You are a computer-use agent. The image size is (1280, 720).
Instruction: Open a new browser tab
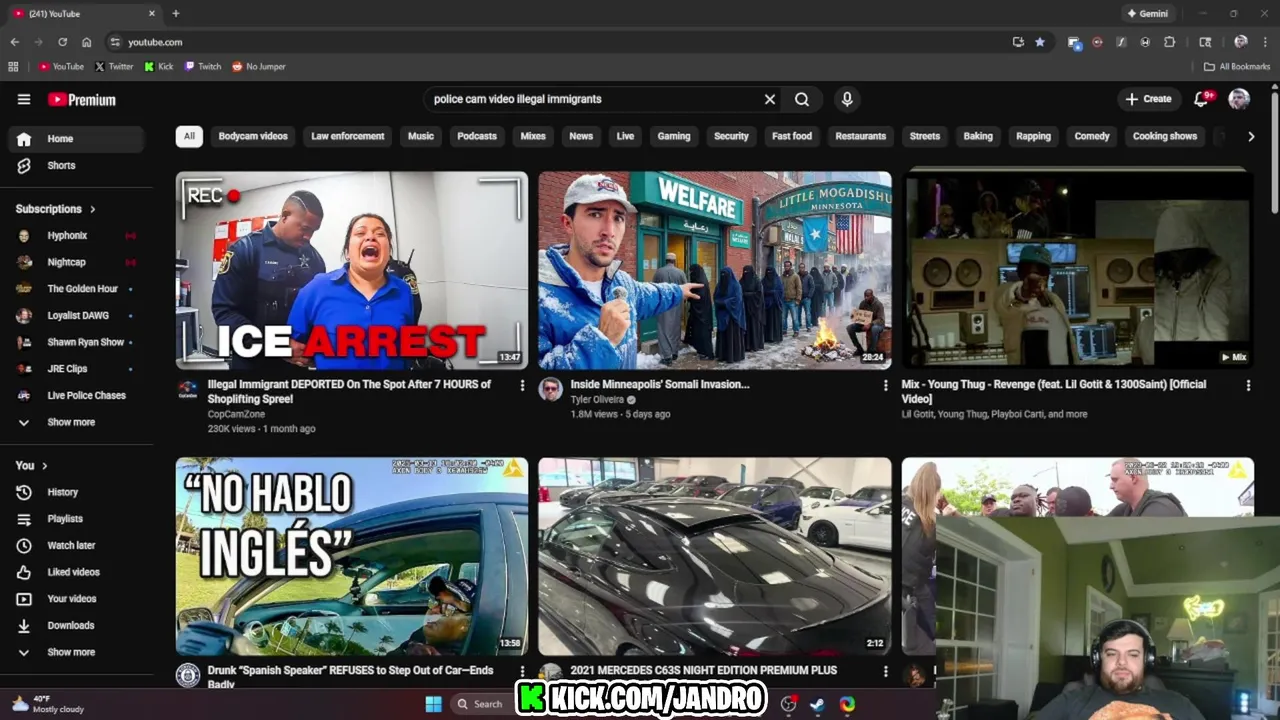[176, 13]
